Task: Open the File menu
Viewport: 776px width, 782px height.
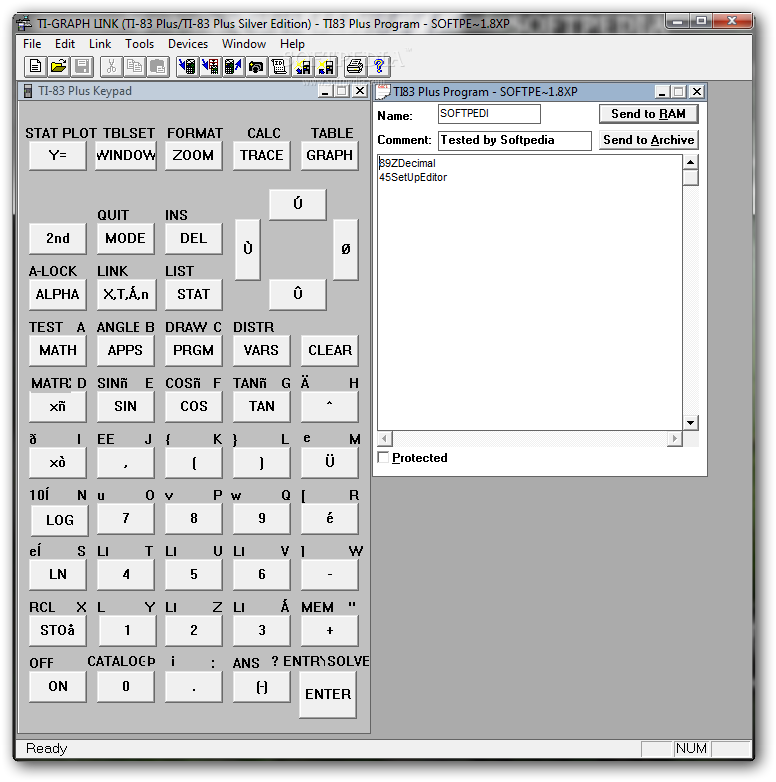Action: tap(32, 44)
